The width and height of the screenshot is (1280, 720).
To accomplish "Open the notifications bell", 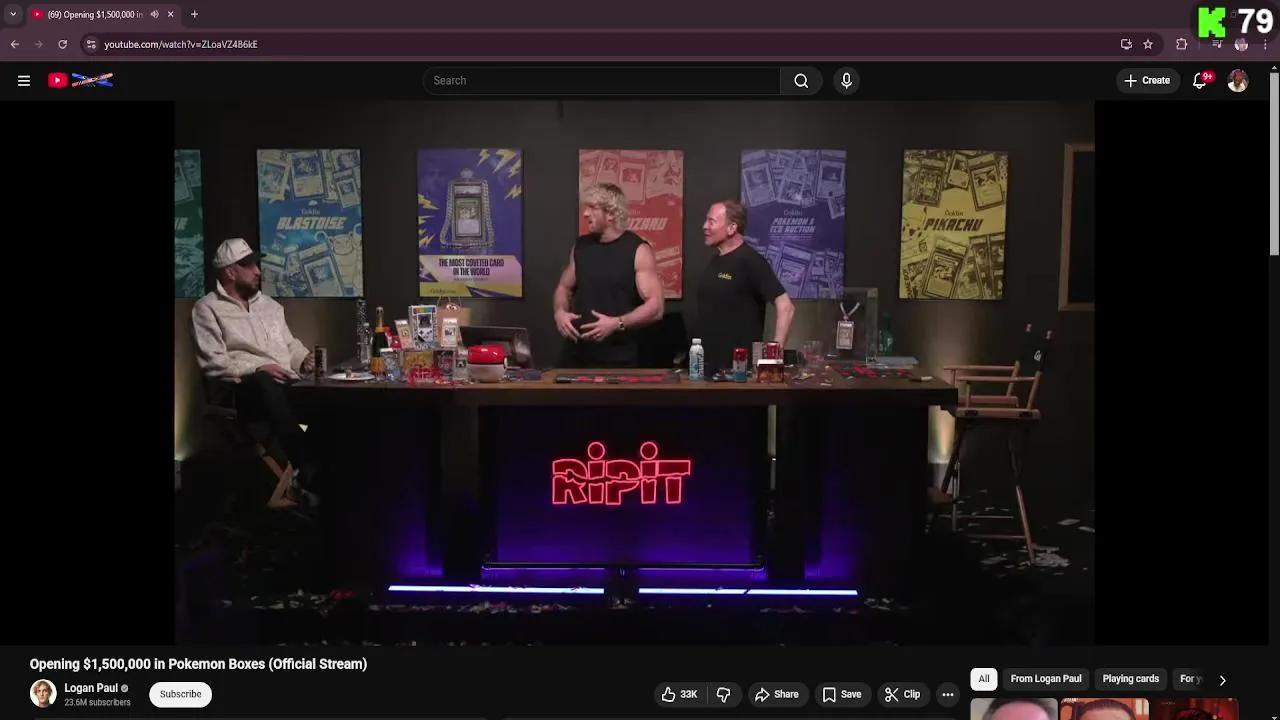I will click(x=1200, y=81).
